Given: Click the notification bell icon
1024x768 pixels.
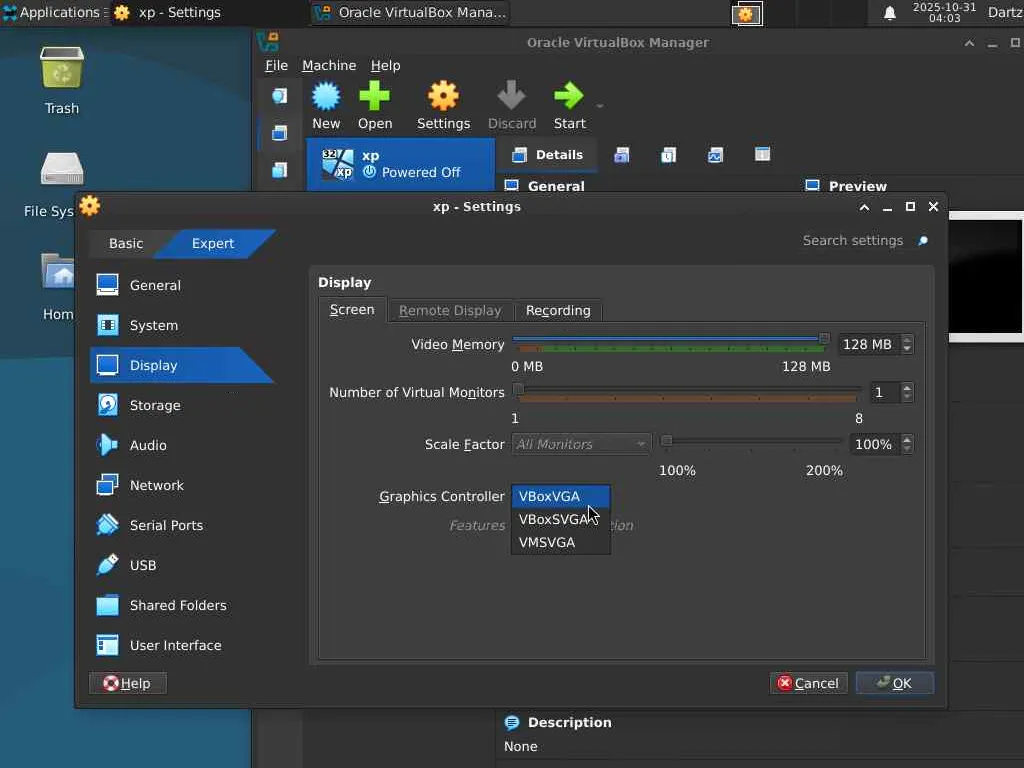Looking at the screenshot, I should click(x=889, y=13).
